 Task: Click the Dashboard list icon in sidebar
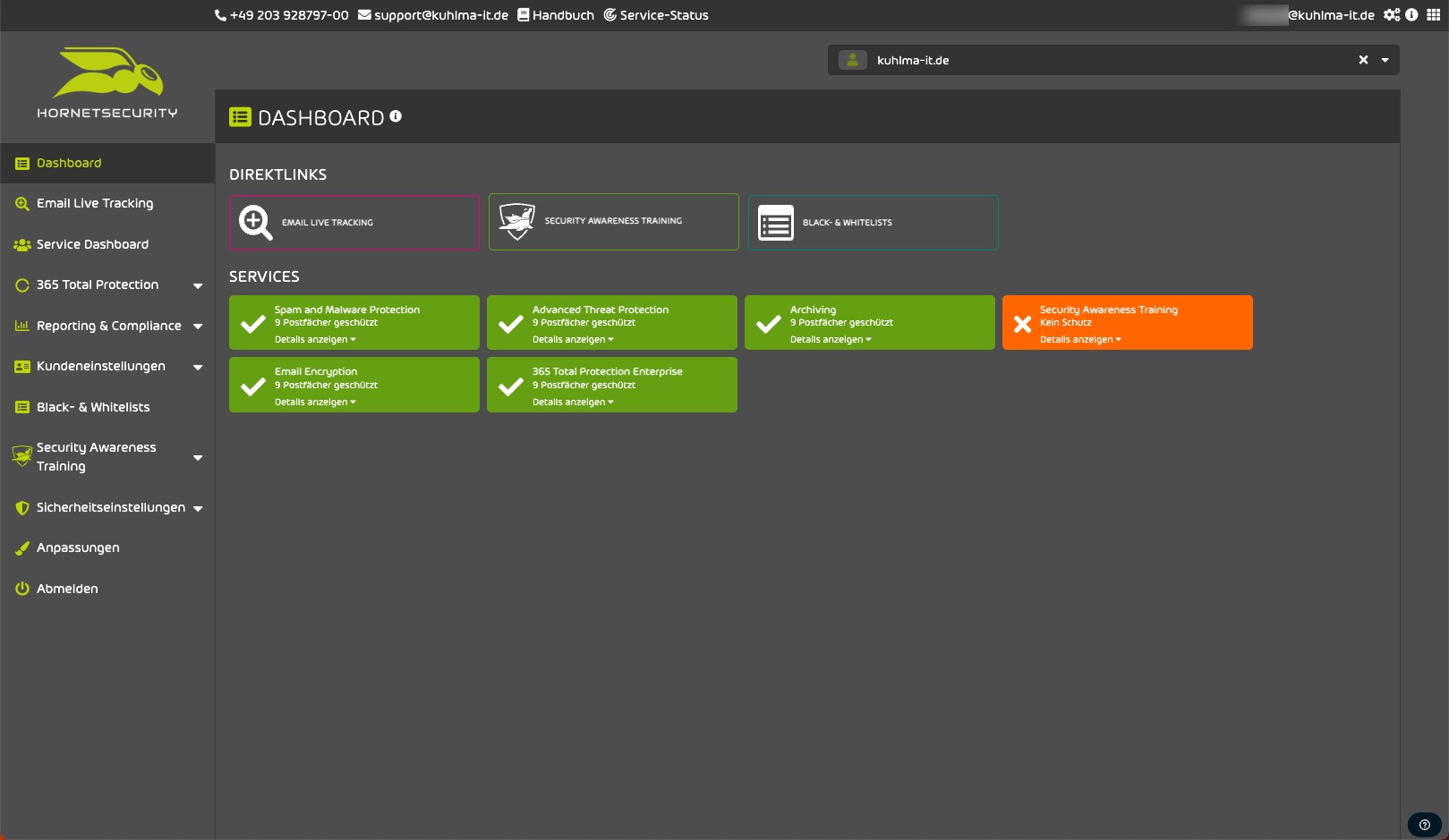pos(22,164)
